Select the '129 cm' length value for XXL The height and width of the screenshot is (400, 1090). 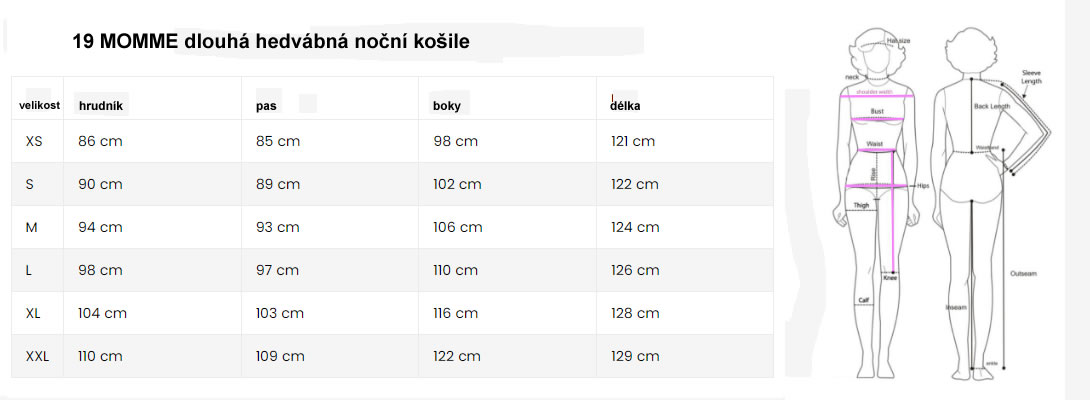pyautogui.click(x=635, y=356)
